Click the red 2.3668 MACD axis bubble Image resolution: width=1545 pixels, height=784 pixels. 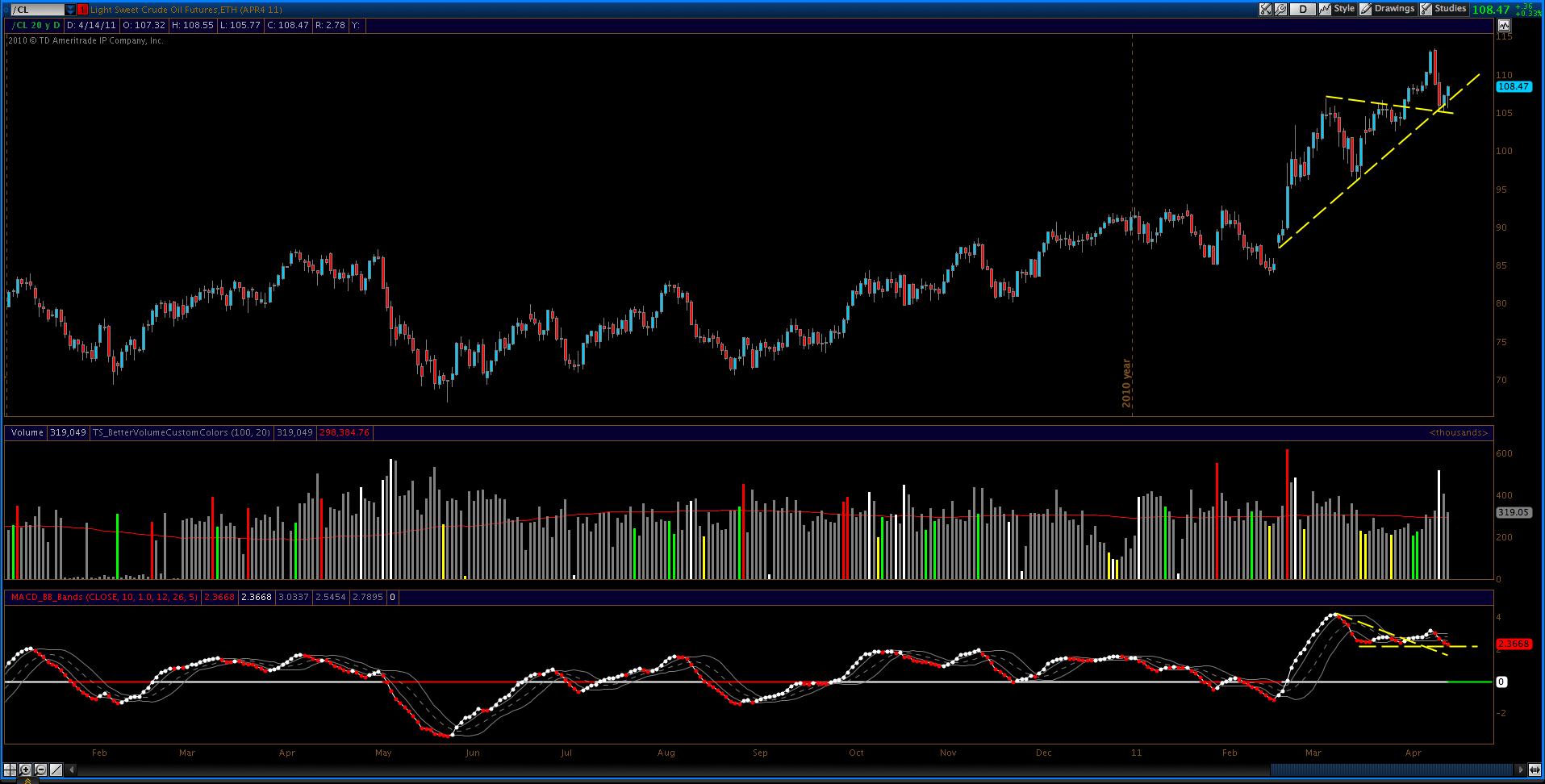[x=1514, y=644]
